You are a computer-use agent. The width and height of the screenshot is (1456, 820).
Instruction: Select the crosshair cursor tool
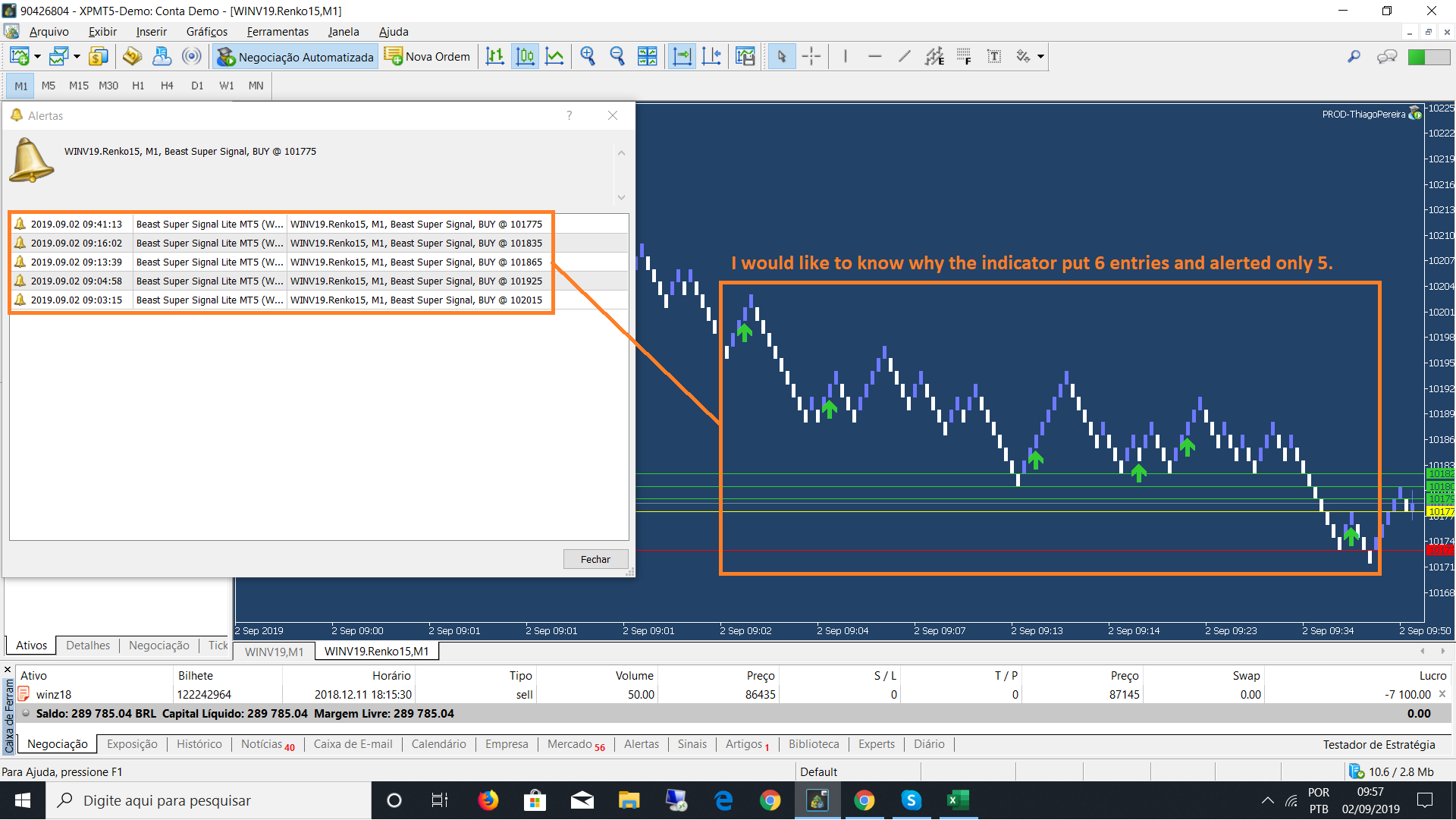(x=811, y=57)
